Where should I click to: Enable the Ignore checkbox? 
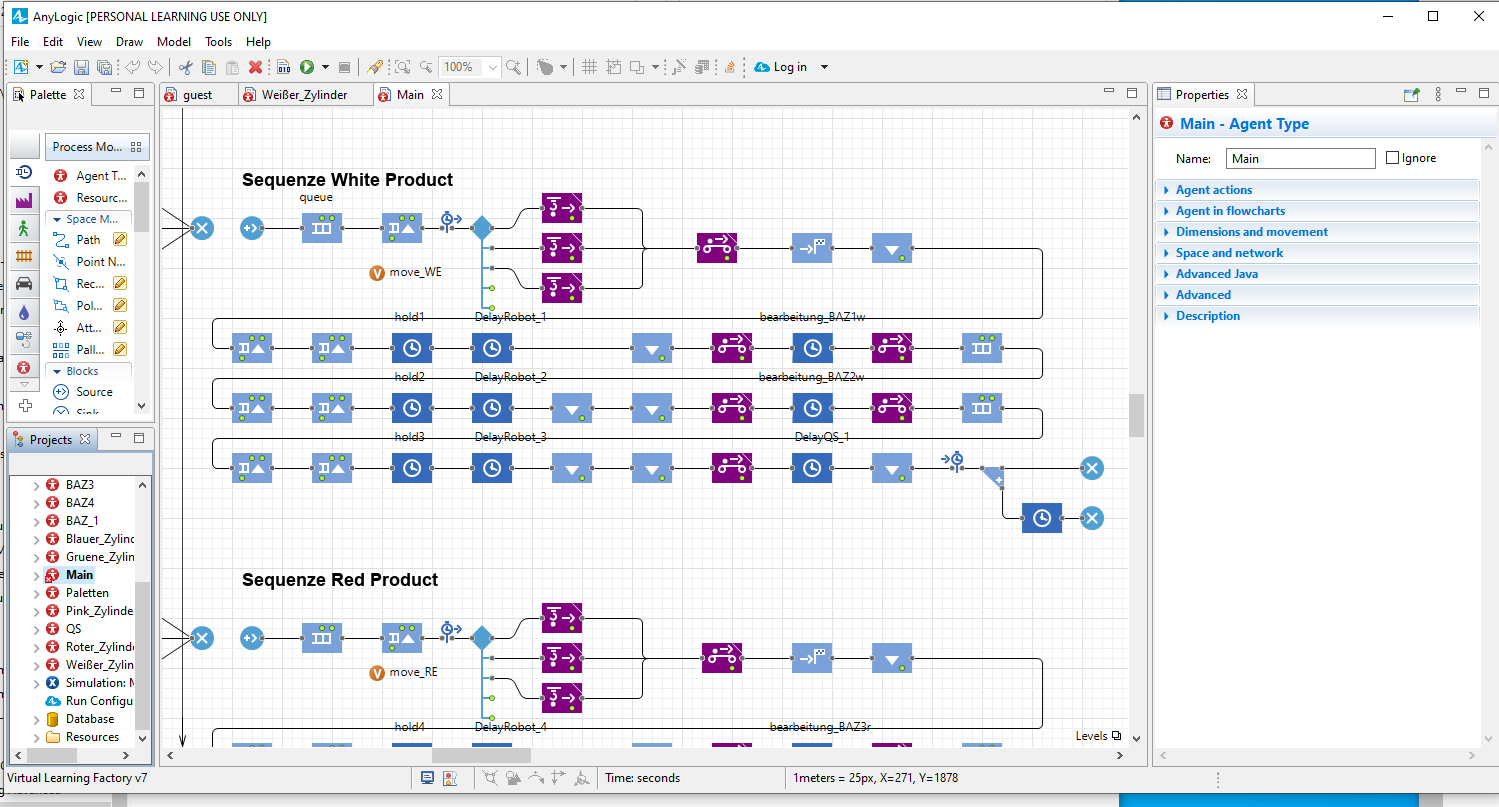pyautogui.click(x=1393, y=158)
